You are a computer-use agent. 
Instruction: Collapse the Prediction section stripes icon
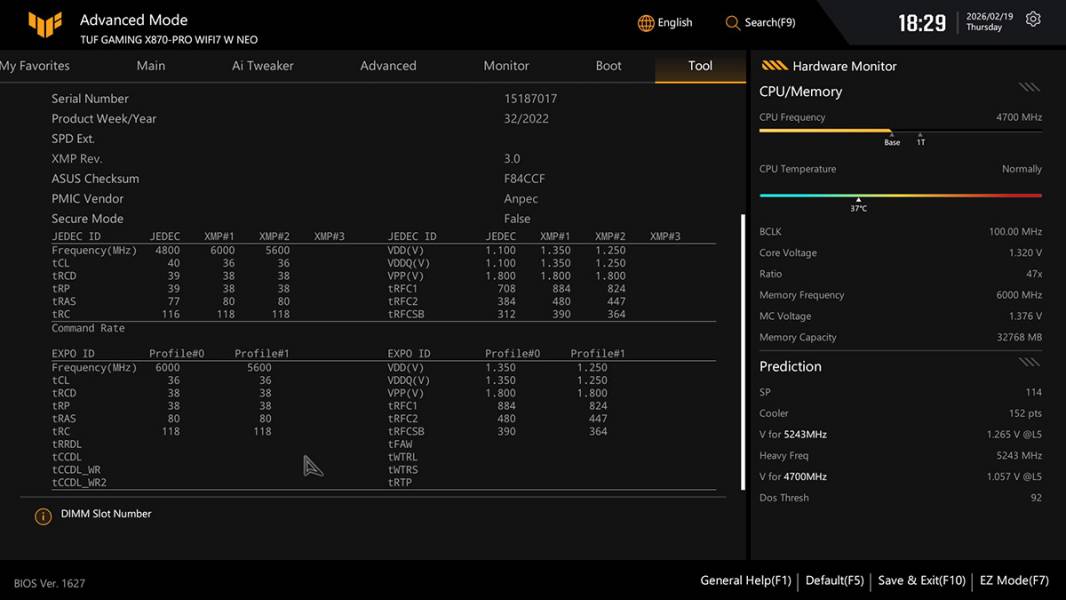point(1029,362)
